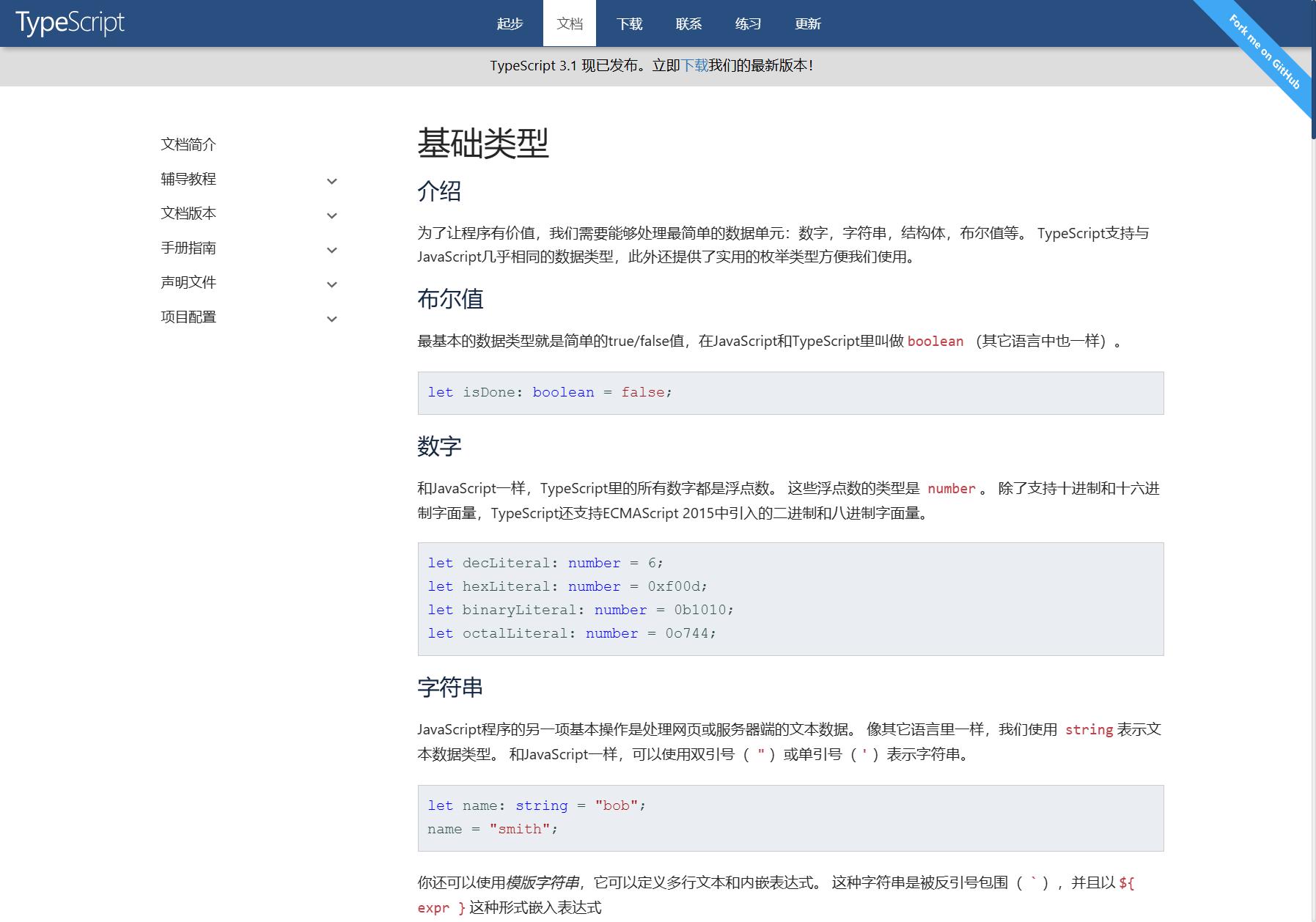Expand the 手册指南 chevron
This screenshot has width=1316, height=922.
[332, 250]
